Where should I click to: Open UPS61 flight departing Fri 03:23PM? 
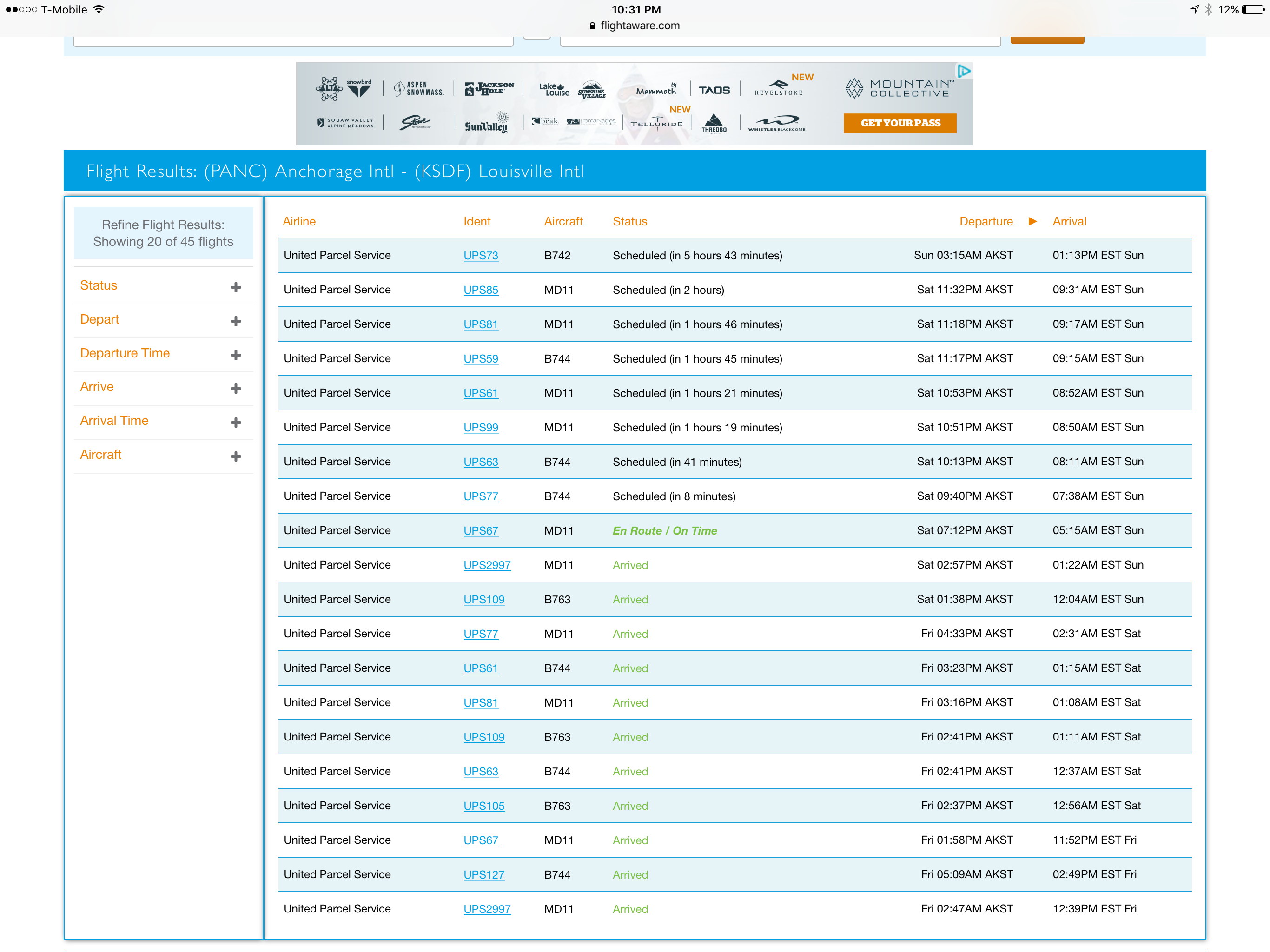tap(481, 668)
